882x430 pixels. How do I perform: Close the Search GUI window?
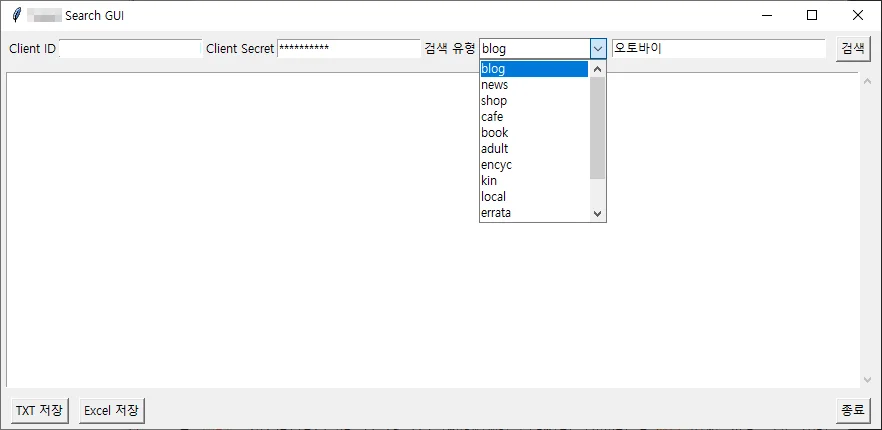857,16
